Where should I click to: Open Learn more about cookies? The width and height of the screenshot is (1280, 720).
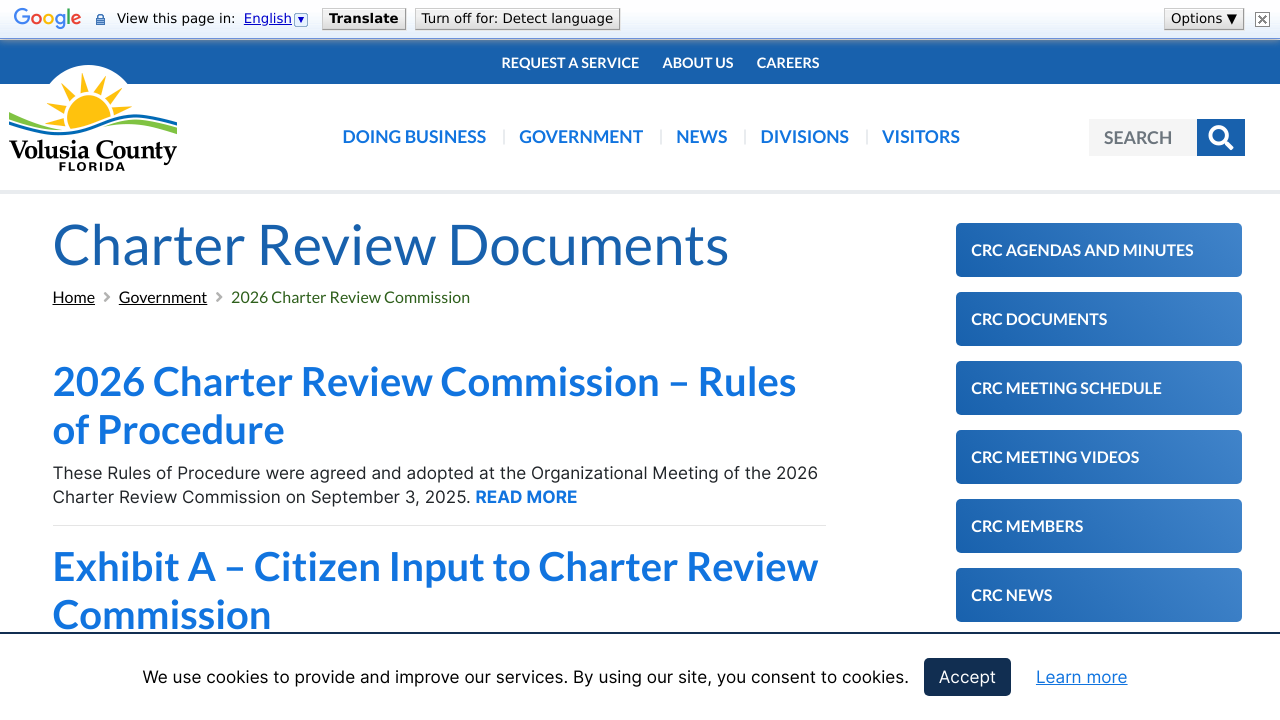pos(1081,677)
